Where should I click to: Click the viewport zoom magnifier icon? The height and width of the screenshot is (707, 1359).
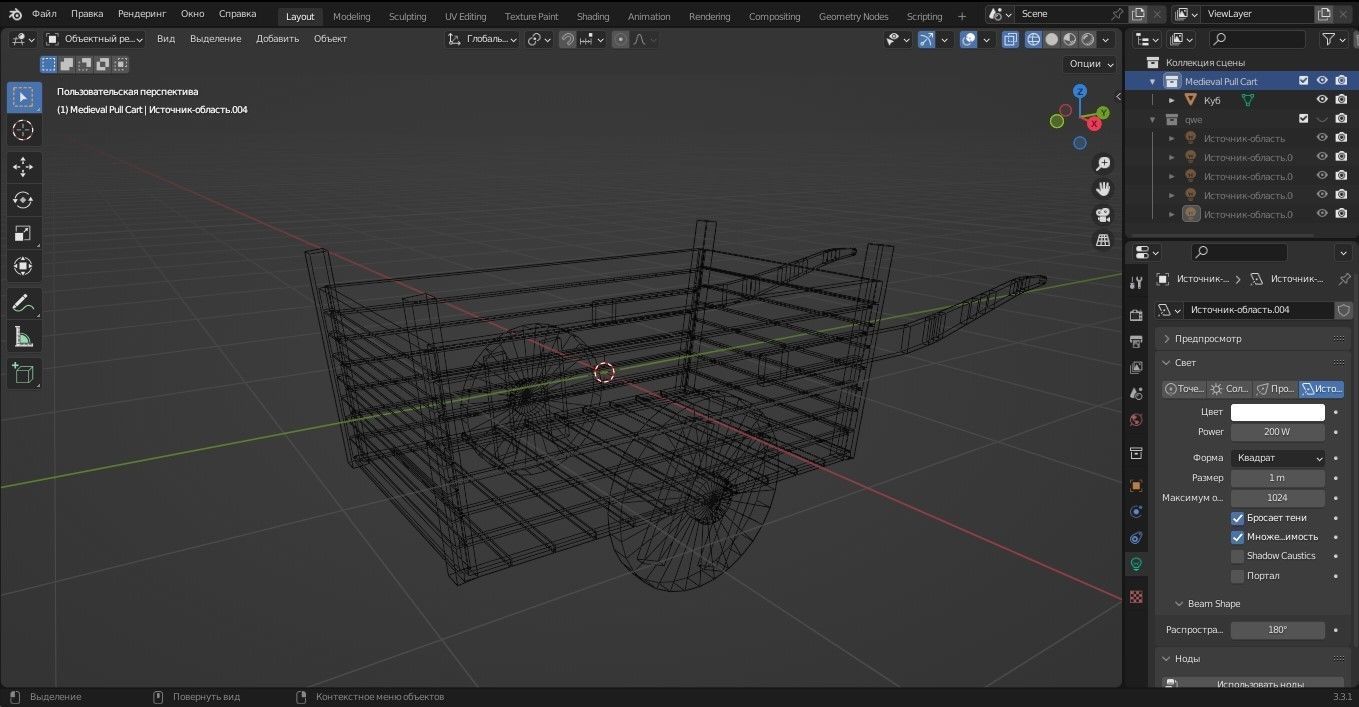[x=1103, y=164]
